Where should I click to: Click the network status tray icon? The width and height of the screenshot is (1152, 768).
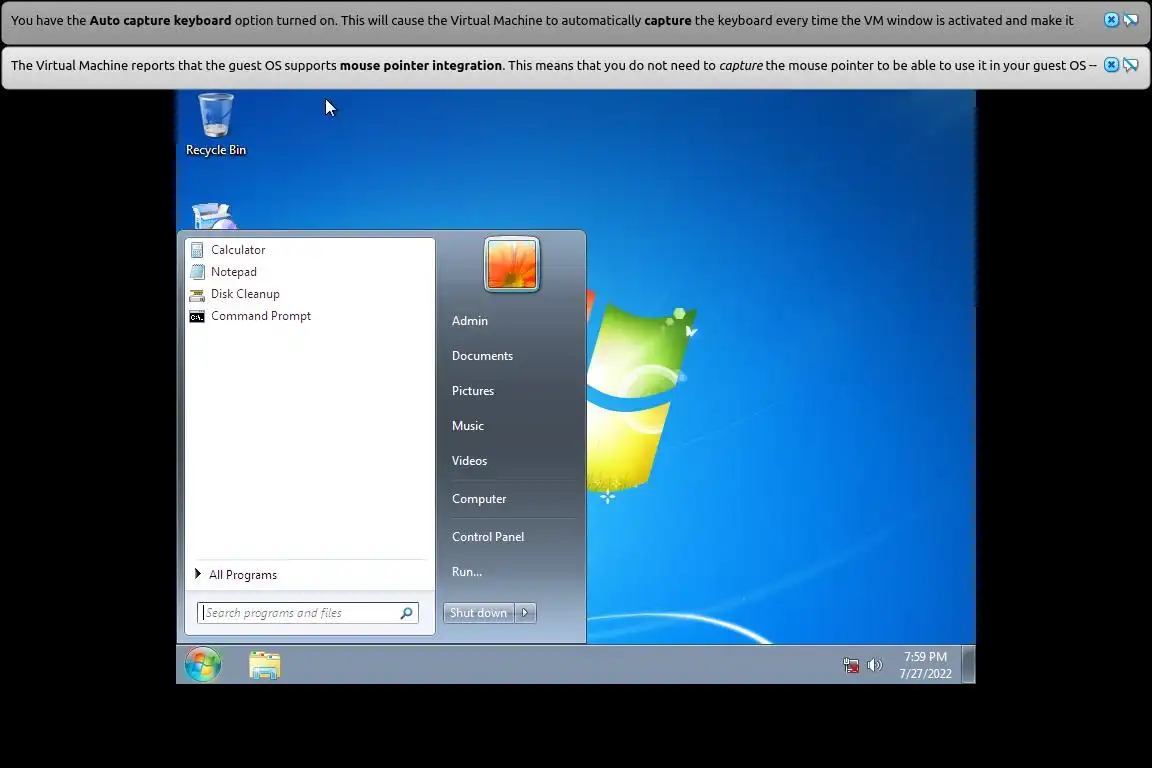(851, 665)
